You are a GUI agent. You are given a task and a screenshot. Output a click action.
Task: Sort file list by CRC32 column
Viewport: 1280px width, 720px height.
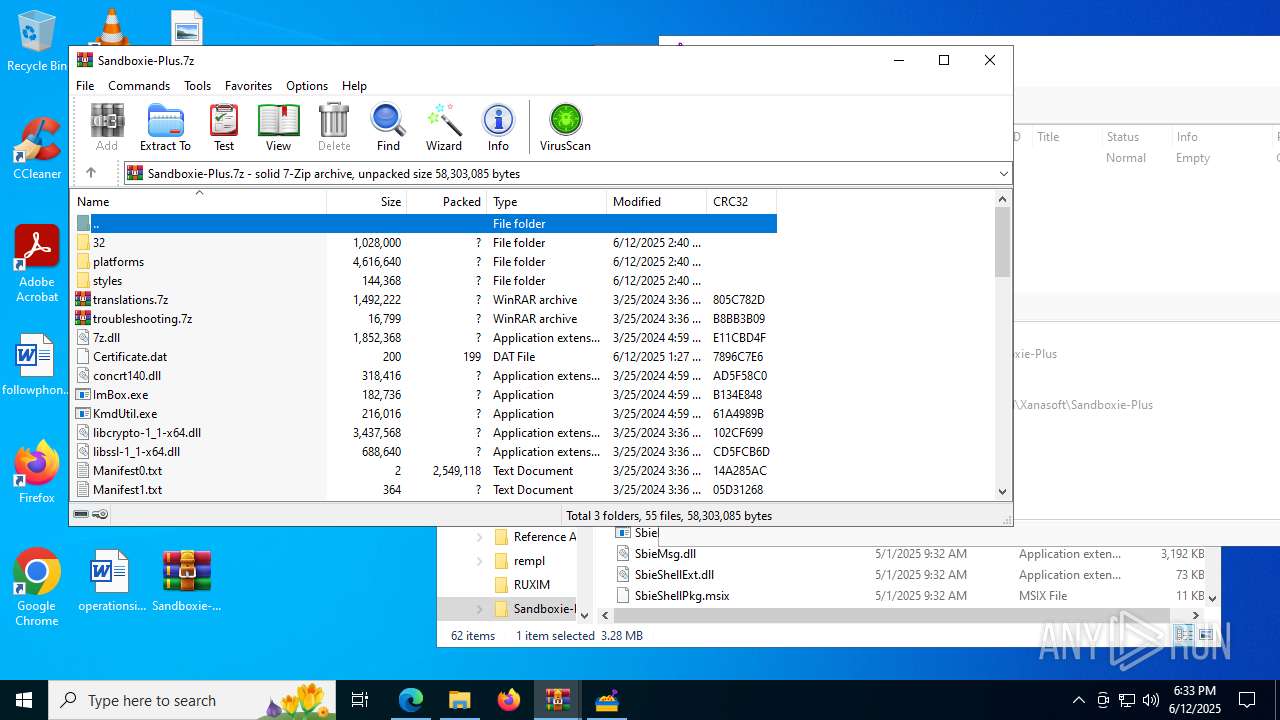[x=742, y=201]
